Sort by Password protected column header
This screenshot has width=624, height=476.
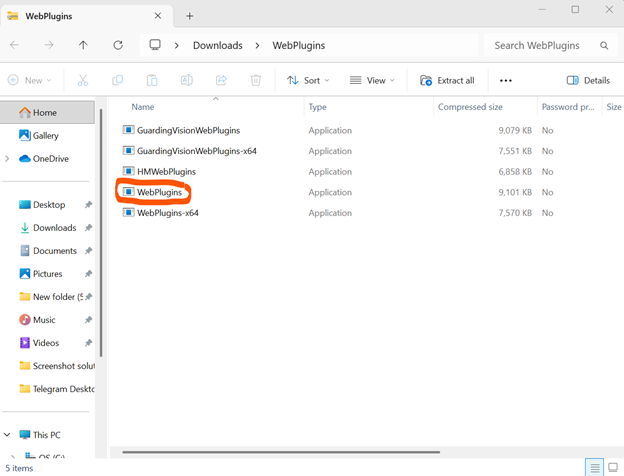point(568,107)
